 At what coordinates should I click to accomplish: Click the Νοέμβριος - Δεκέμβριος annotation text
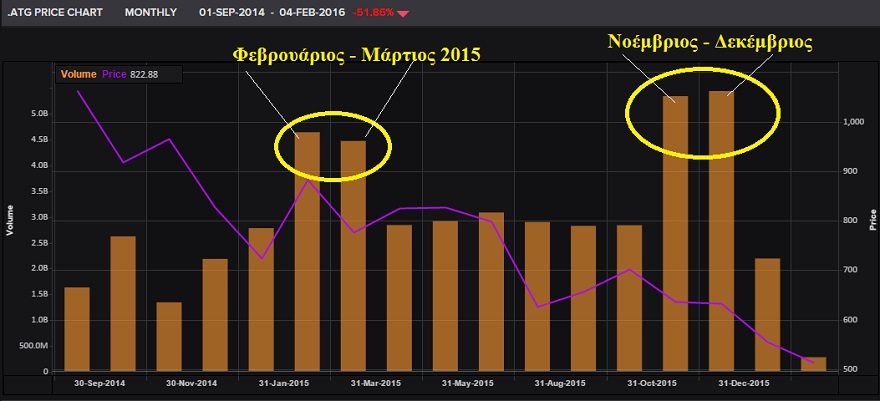(710, 43)
